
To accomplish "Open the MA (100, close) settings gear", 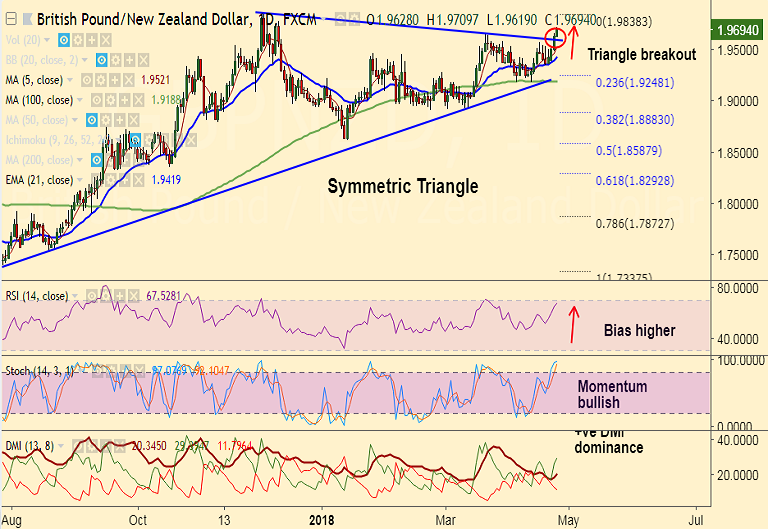I will click(111, 100).
